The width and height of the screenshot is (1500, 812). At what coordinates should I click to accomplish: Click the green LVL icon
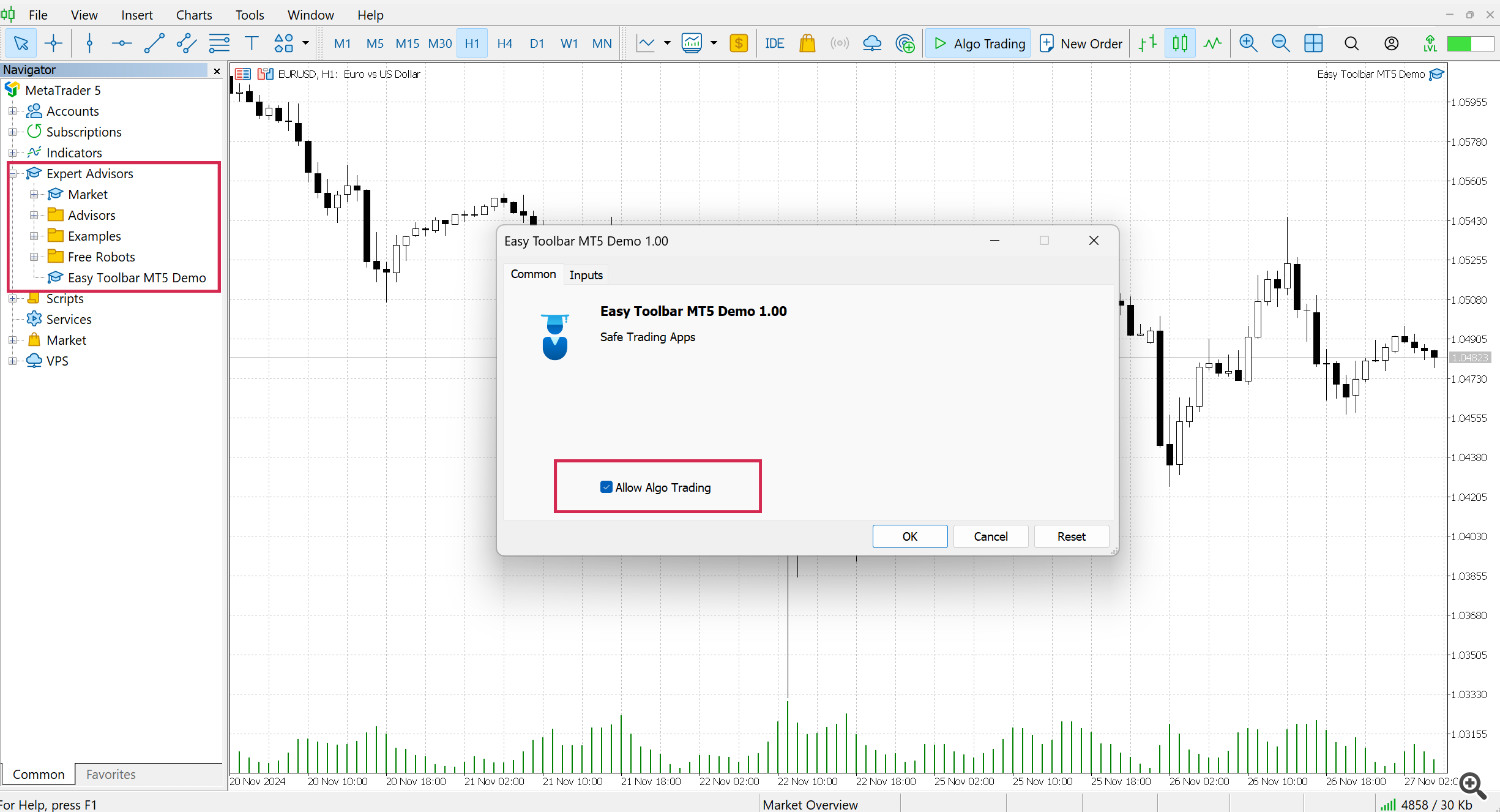(x=1428, y=43)
